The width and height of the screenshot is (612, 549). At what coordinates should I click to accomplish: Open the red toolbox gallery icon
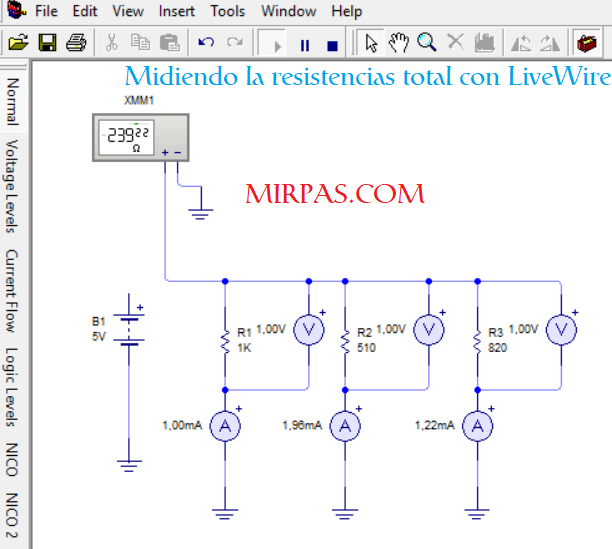pos(587,42)
